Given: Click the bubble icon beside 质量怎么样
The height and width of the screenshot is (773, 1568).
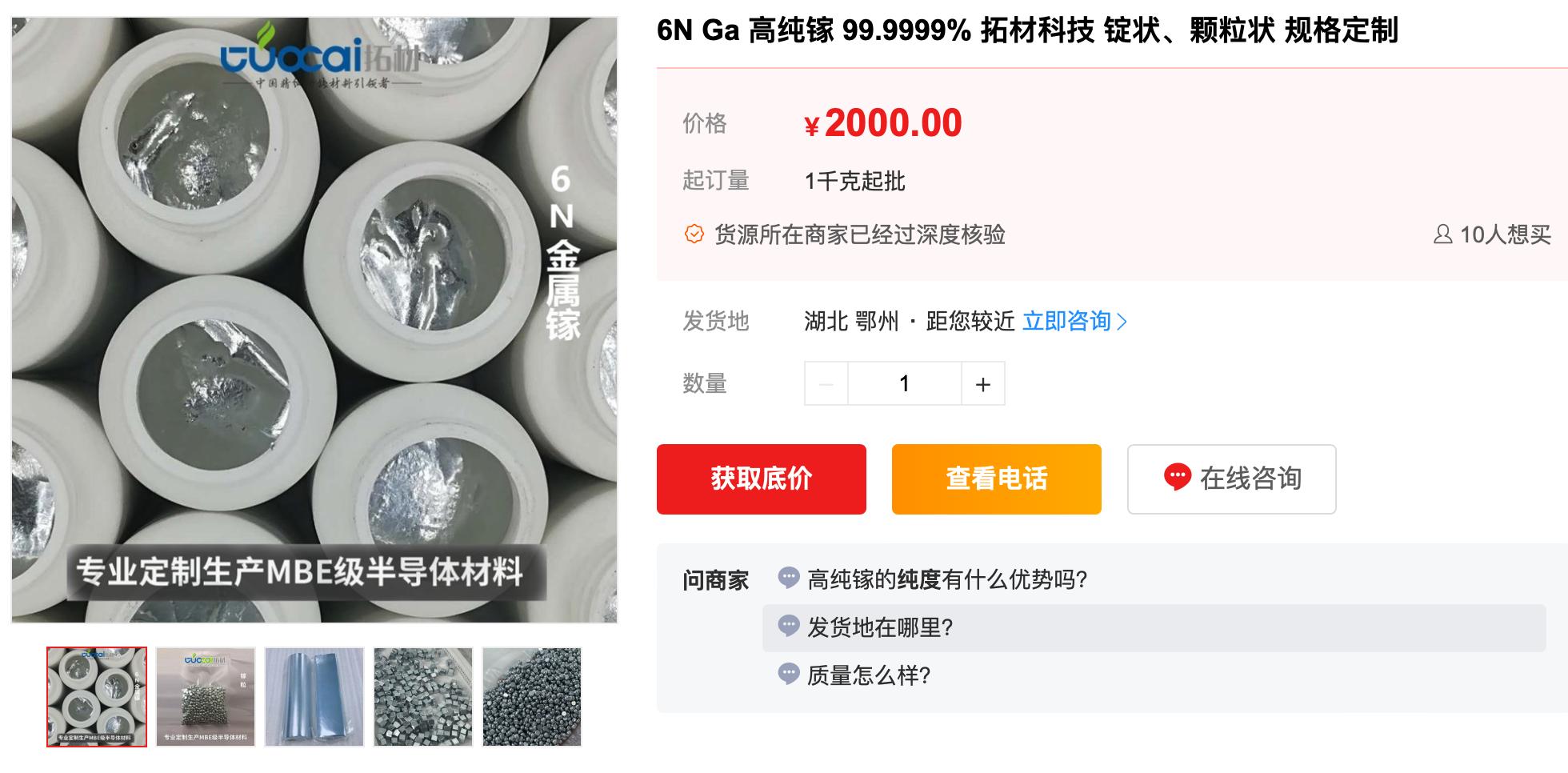Looking at the screenshot, I should [789, 674].
